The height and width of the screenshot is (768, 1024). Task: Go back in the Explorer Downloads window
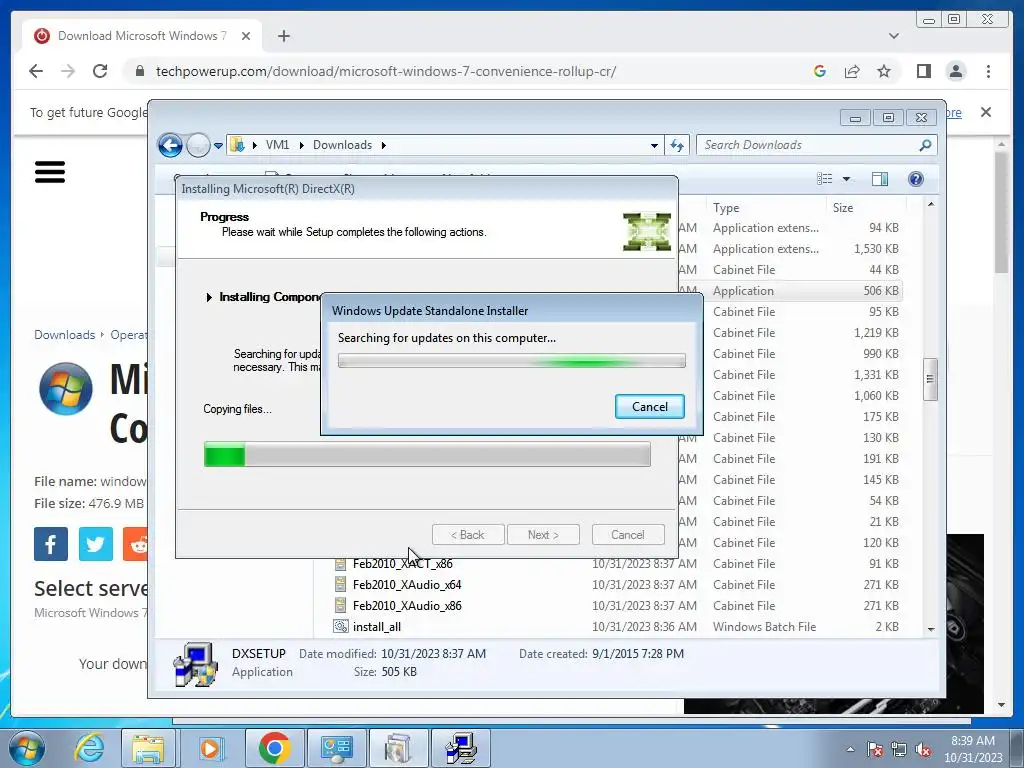point(170,145)
